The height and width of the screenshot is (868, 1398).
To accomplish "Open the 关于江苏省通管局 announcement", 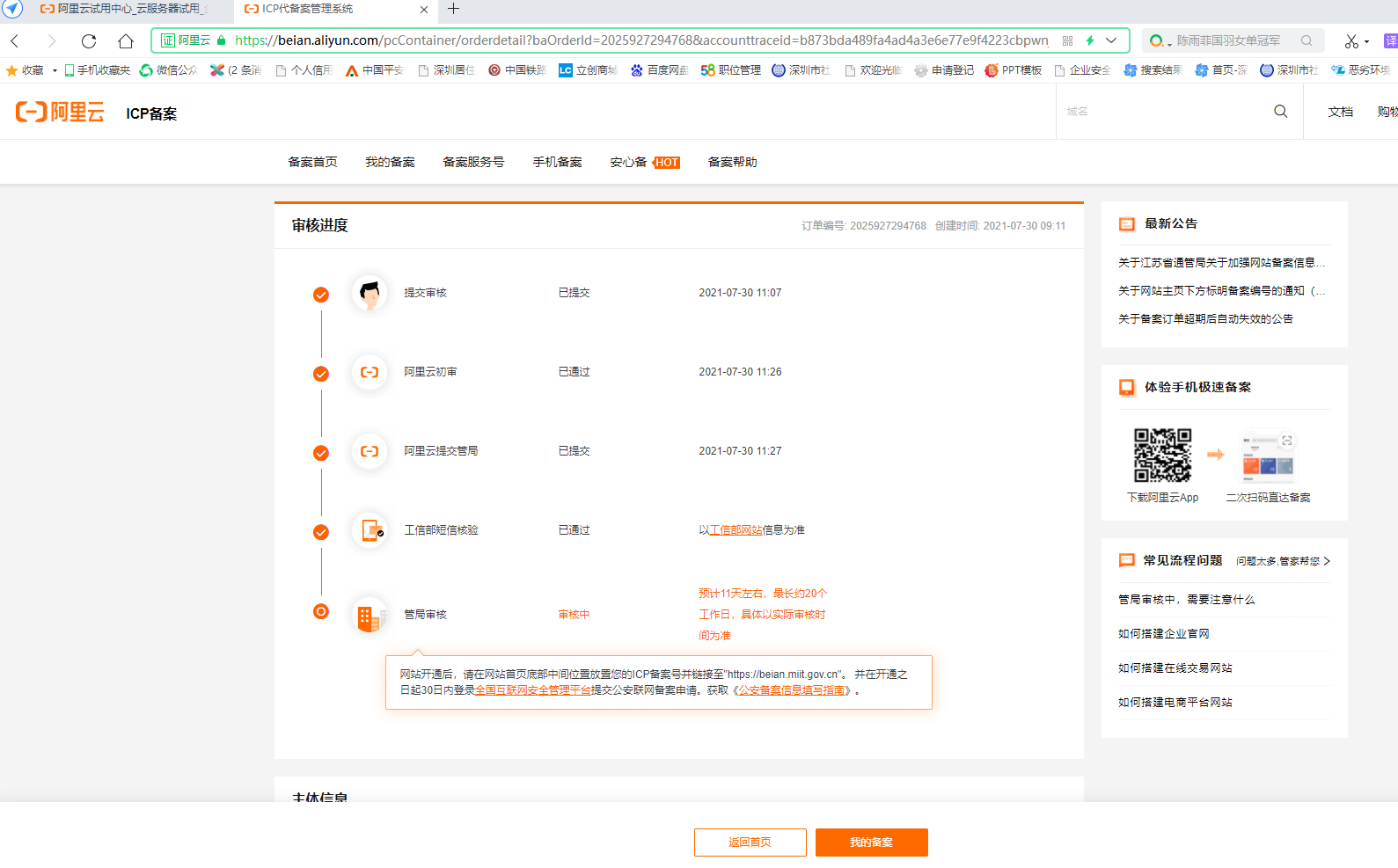I will tap(1221, 263).
